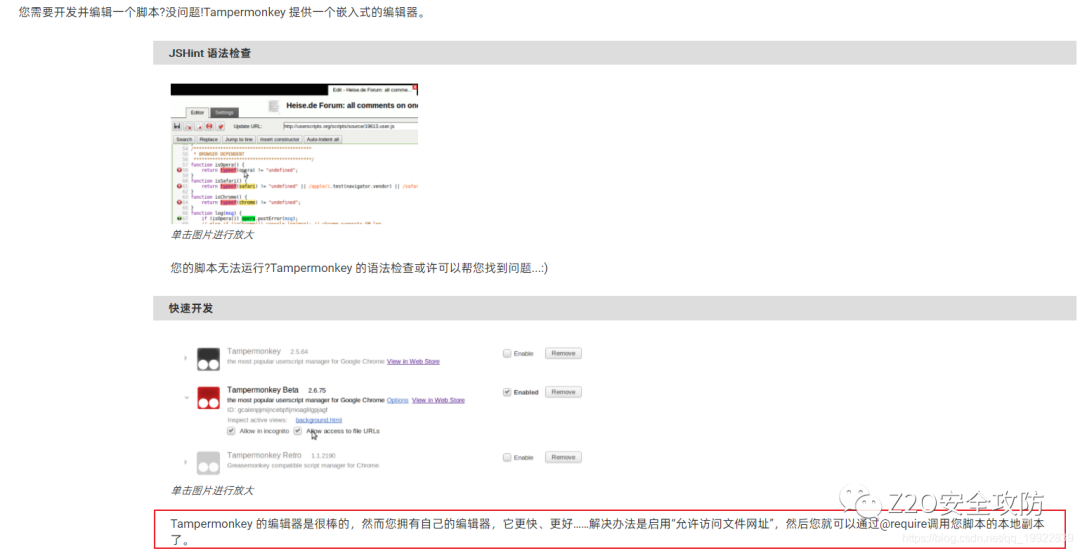This screenshot has width=1080, height=551.
Task: Click Remove for Tampermonkey Retro
Action: [x=563, y=457]
